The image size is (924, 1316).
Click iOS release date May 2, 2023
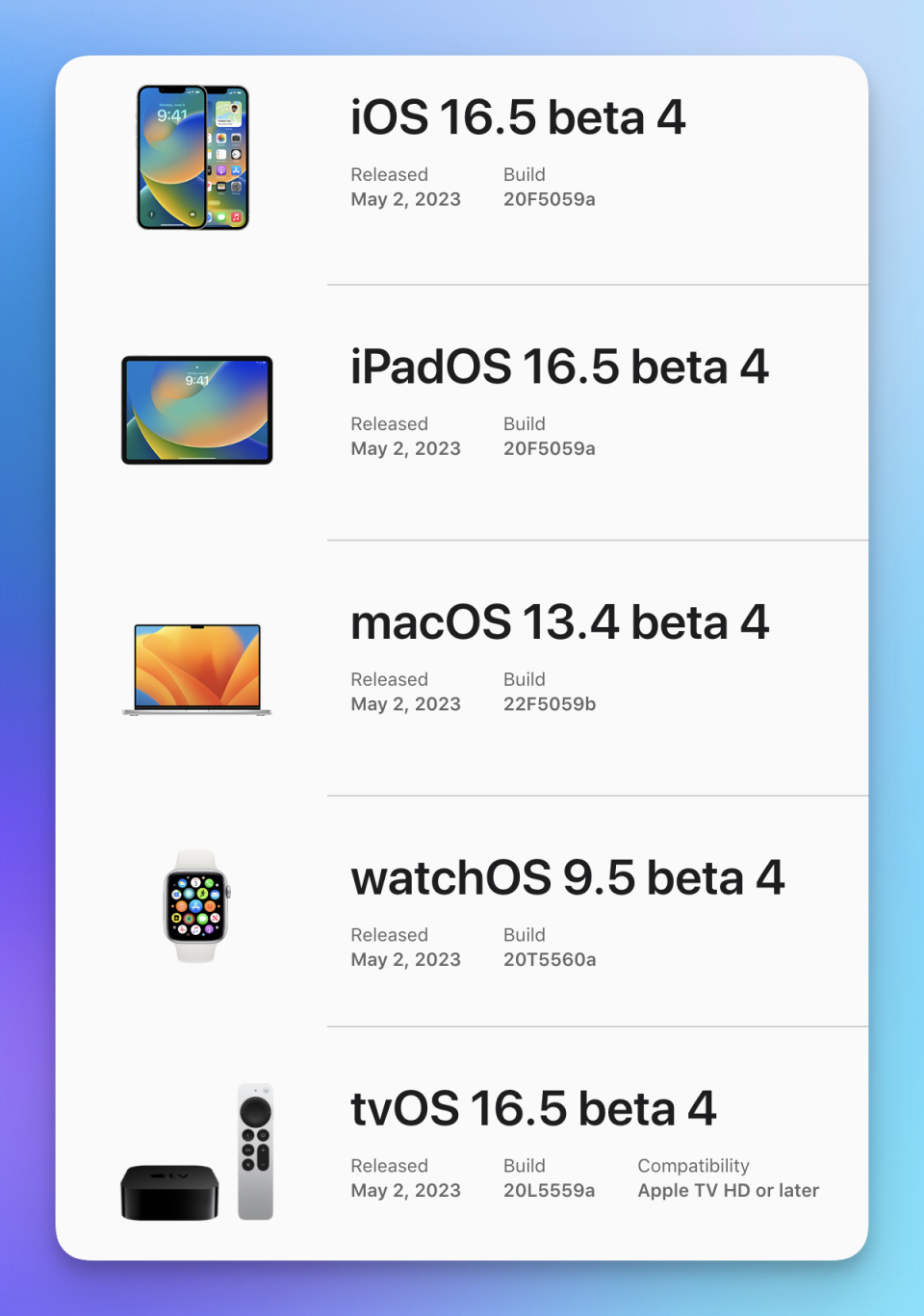pos(405,199)
